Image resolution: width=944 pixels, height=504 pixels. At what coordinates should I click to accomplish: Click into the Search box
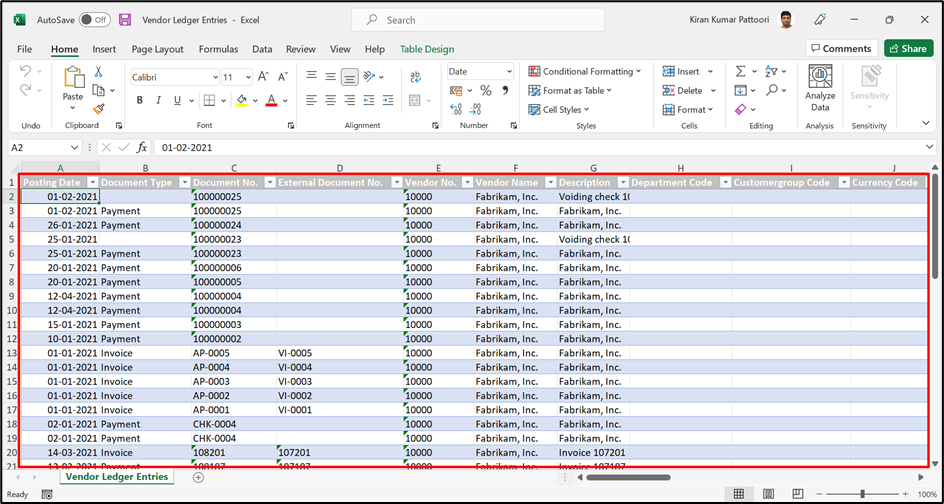click(478, 20)
